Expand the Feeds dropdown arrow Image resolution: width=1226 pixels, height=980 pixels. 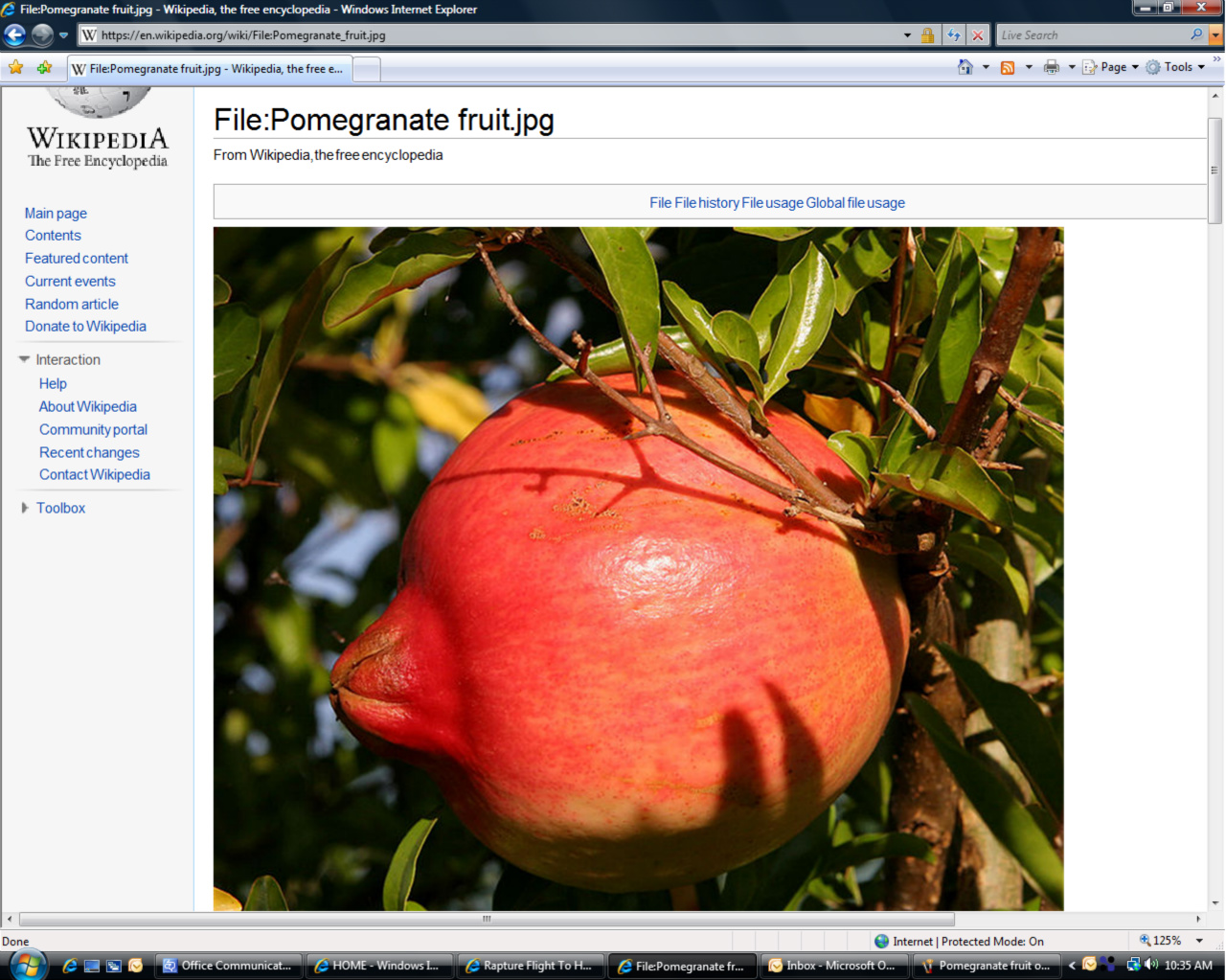click(1029, 67)
